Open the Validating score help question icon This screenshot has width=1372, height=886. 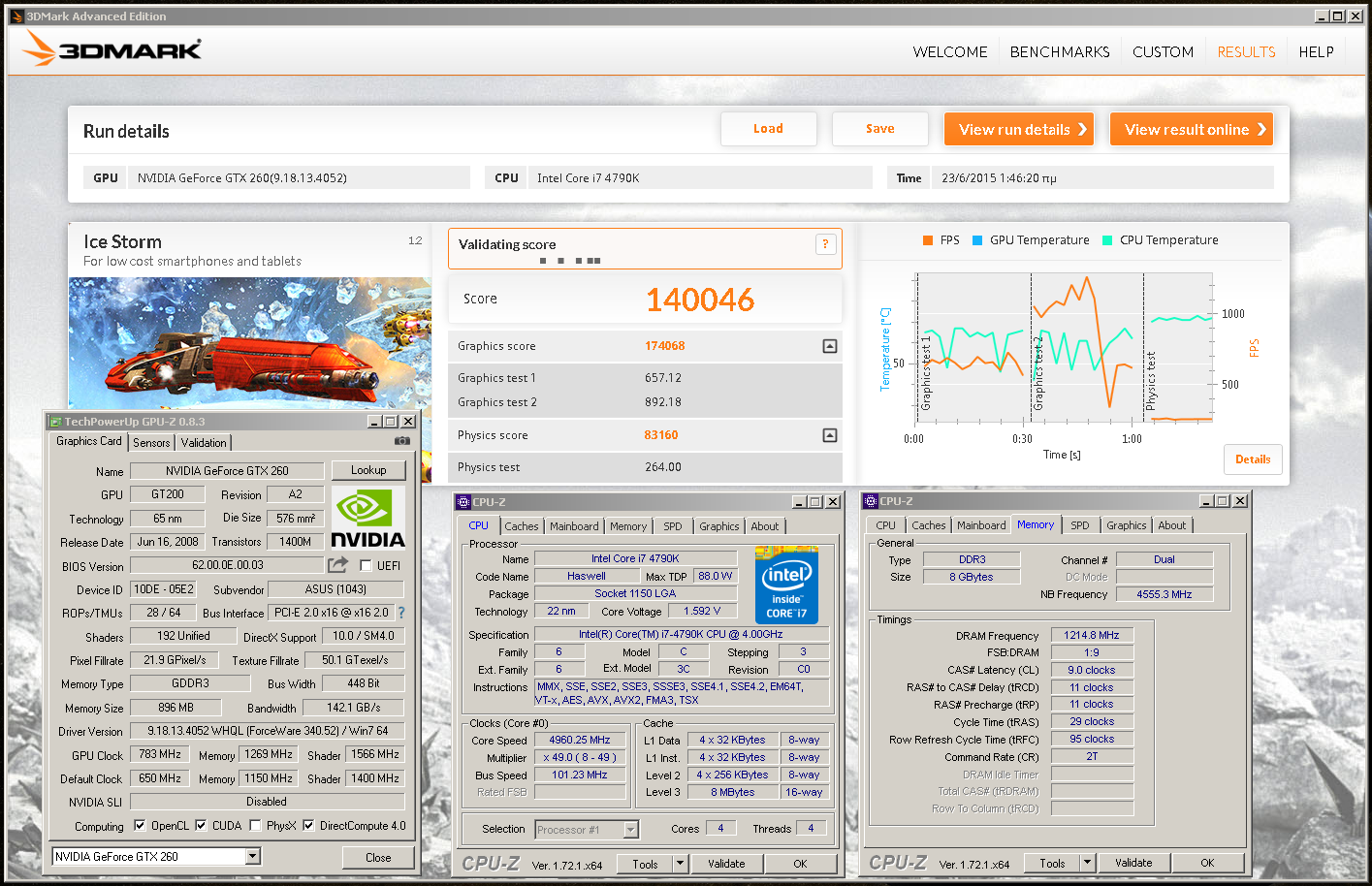tap(825, 244)
